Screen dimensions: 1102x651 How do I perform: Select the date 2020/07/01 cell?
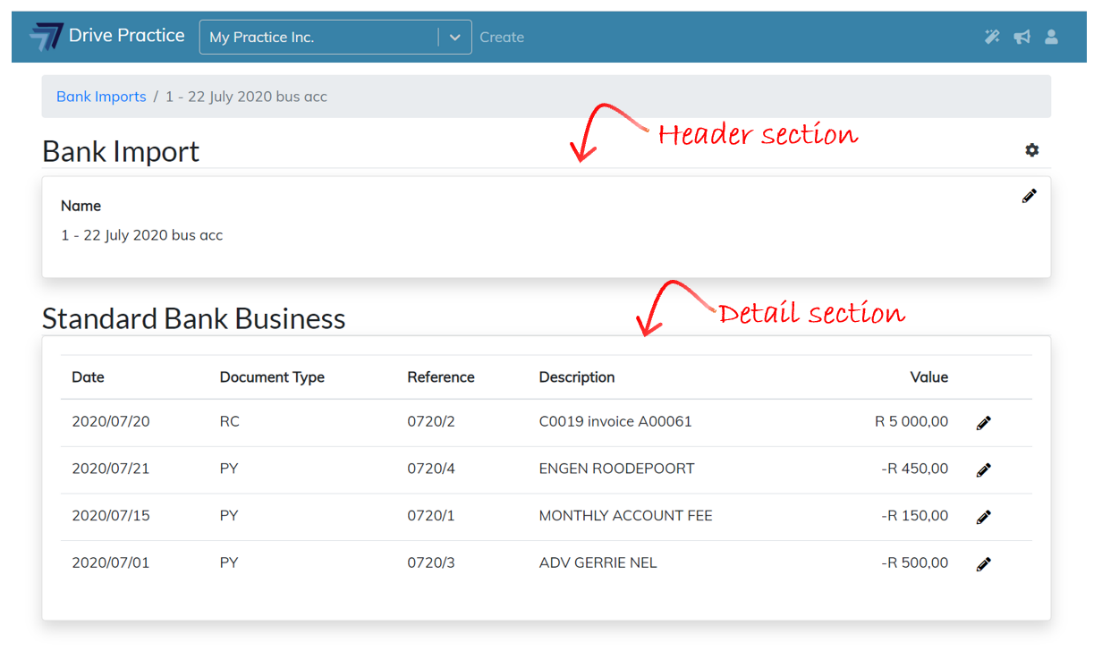(110, 562)
